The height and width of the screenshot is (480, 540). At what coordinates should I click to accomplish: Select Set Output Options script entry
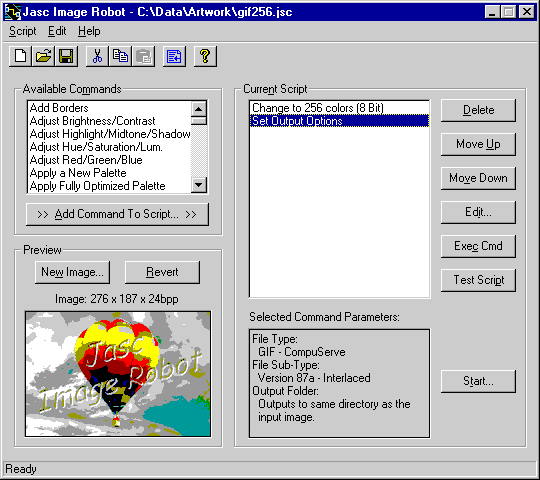[339, 121]
